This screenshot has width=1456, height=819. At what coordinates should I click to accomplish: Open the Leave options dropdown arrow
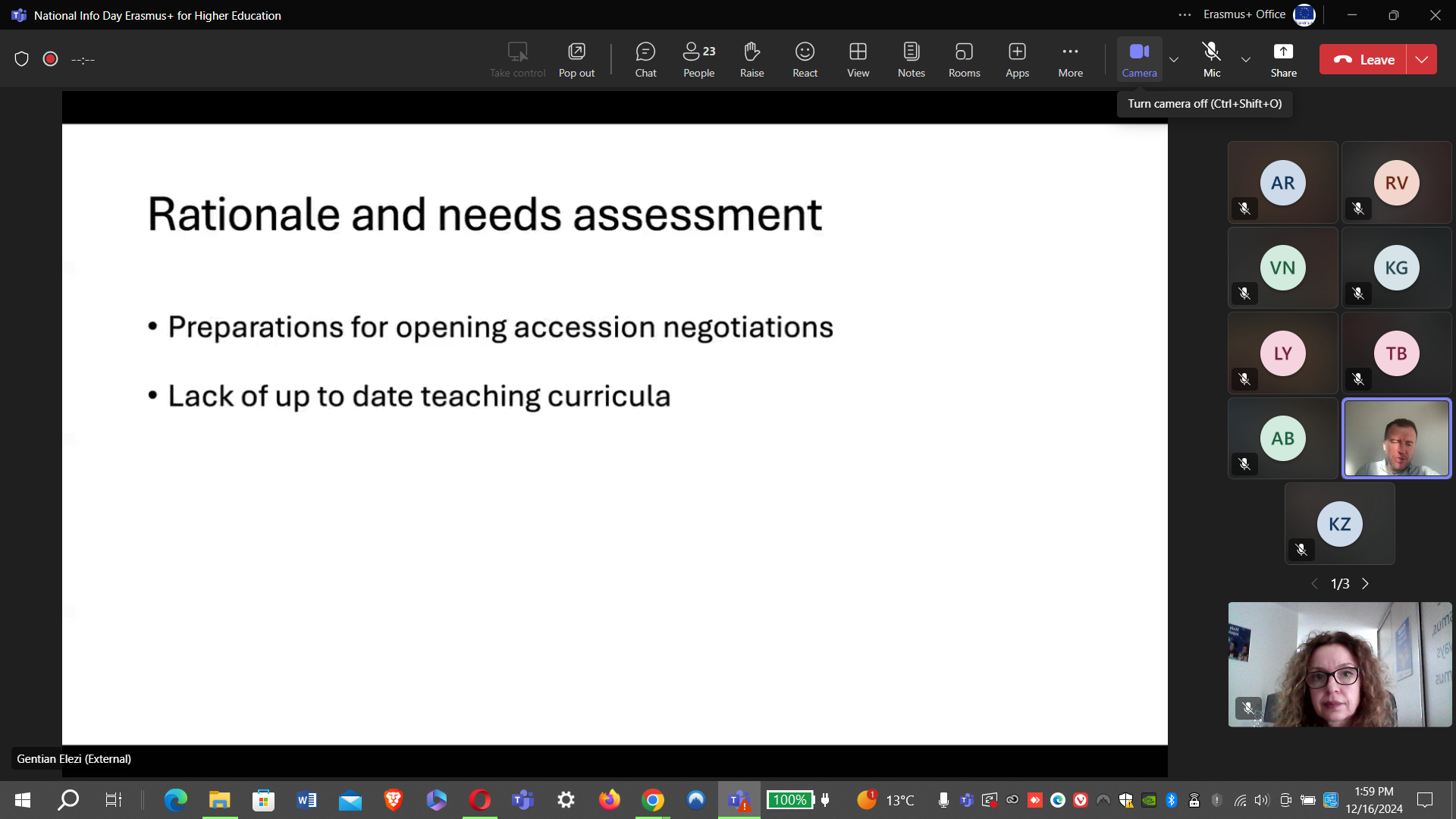pyautogui.click(x=1422, y=59)
